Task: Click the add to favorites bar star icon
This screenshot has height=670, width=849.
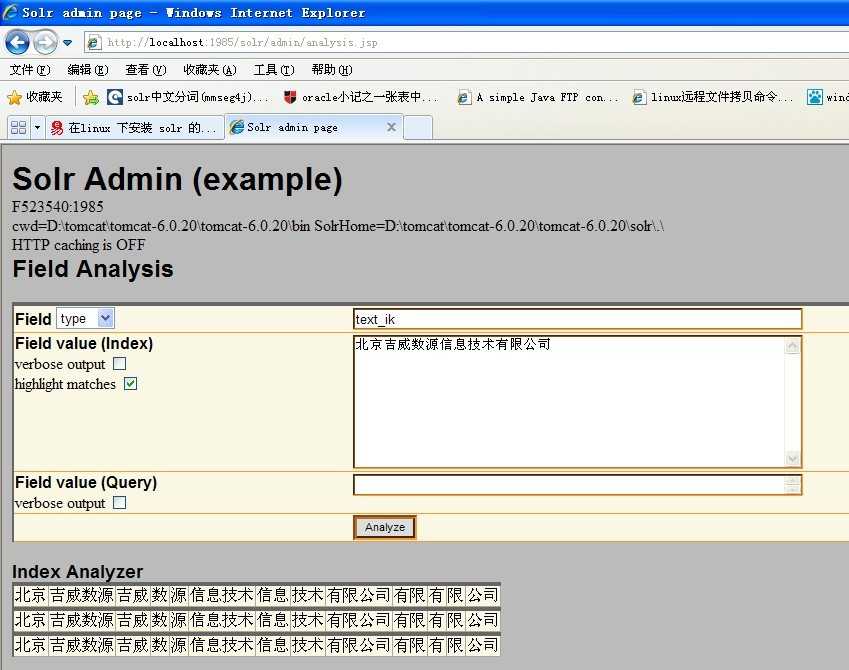Action: (x=91, y=97)
